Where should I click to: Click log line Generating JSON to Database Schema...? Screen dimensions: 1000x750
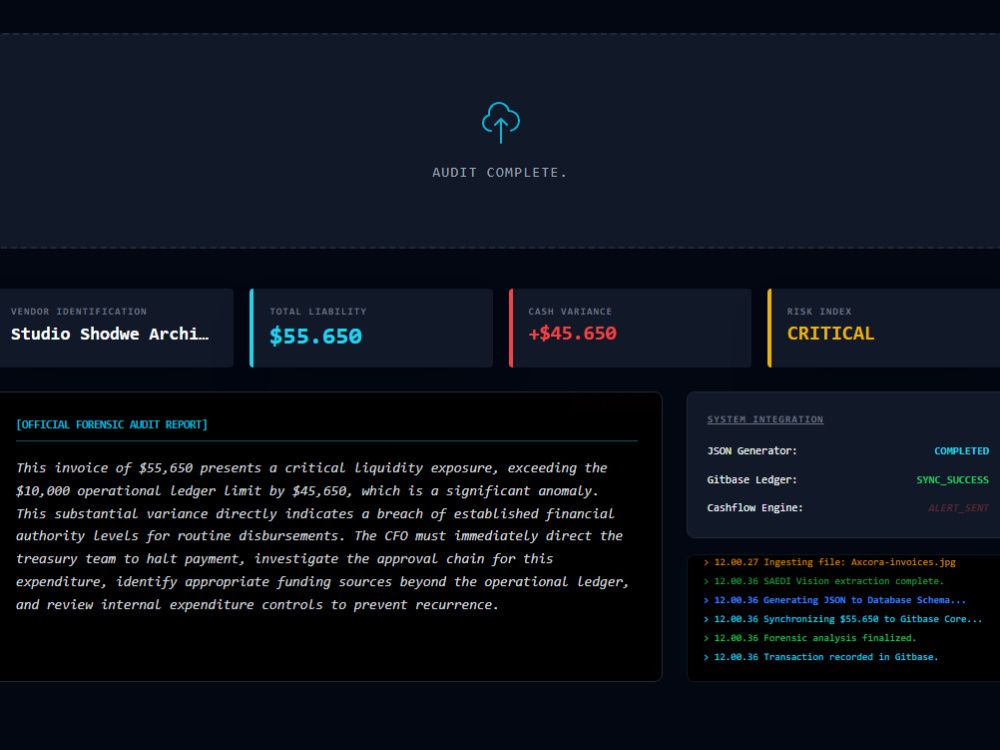[834, 600]
